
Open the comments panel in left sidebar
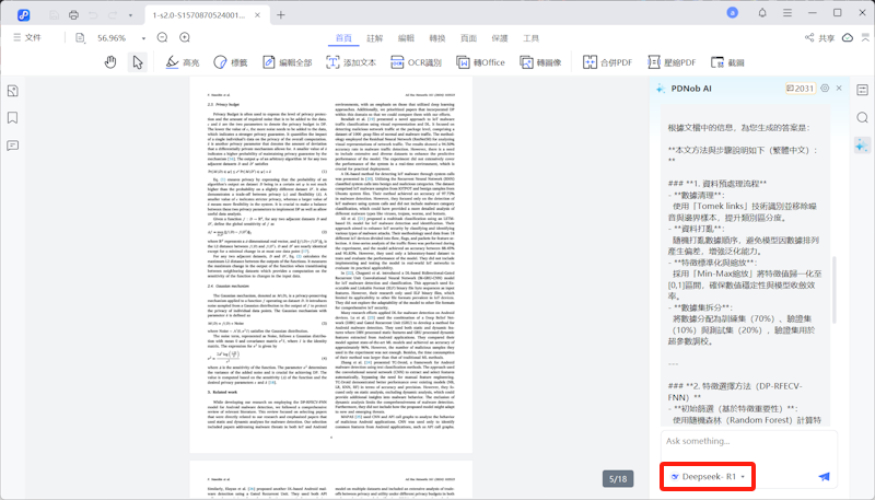pos(12,145)
